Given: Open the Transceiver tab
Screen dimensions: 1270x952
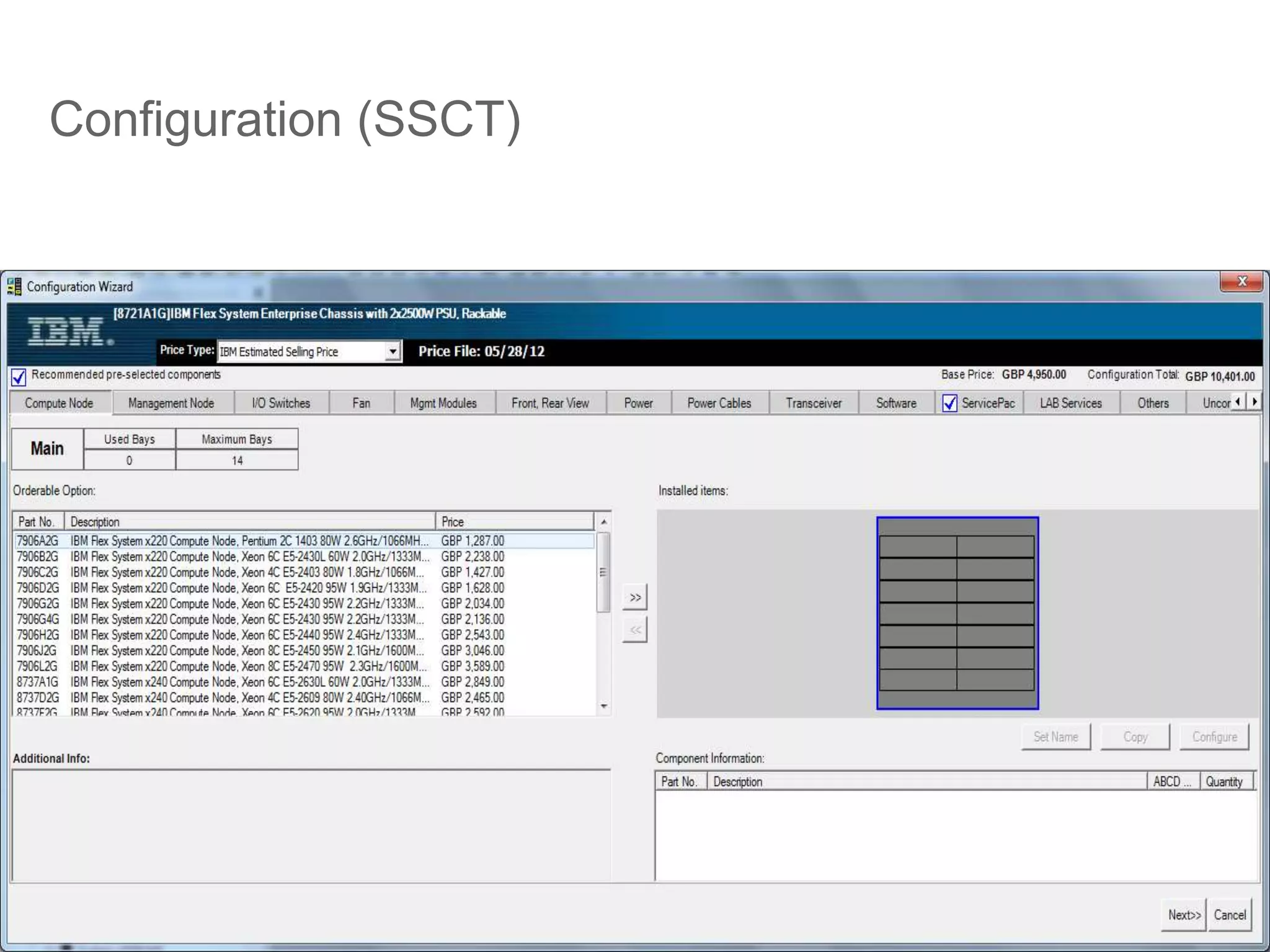Looking at the screenshot, I should click(x=814, y=403).
